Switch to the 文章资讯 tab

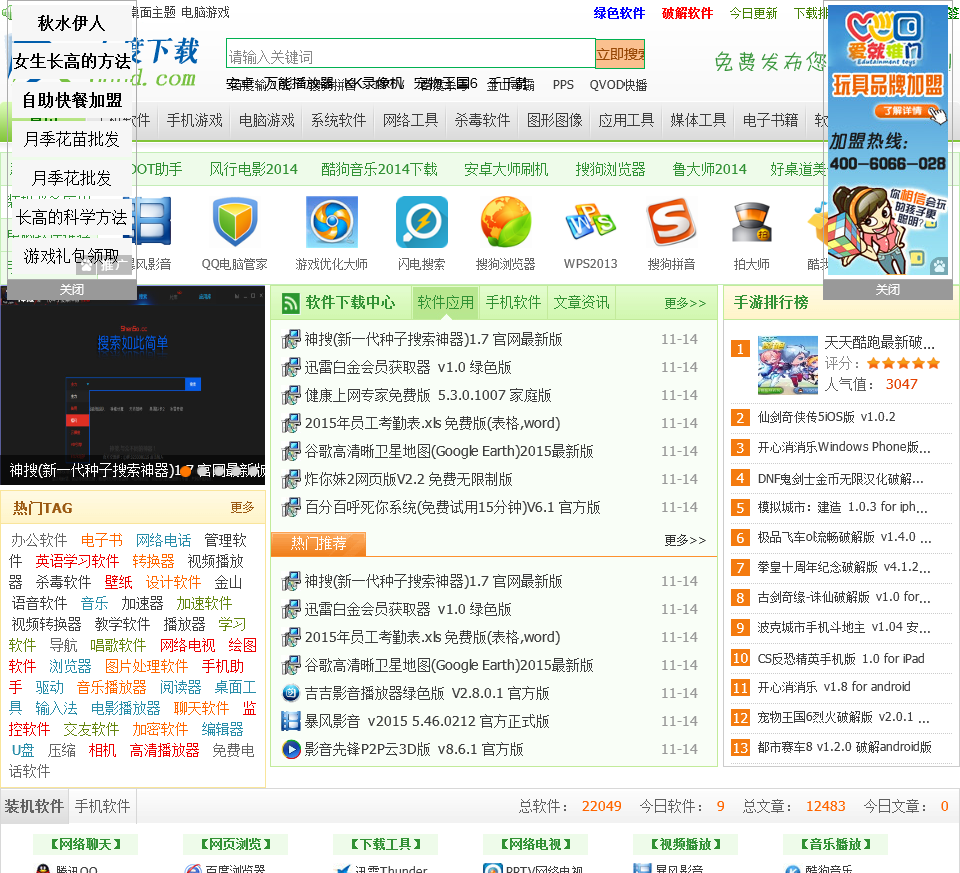coord(581,302)
